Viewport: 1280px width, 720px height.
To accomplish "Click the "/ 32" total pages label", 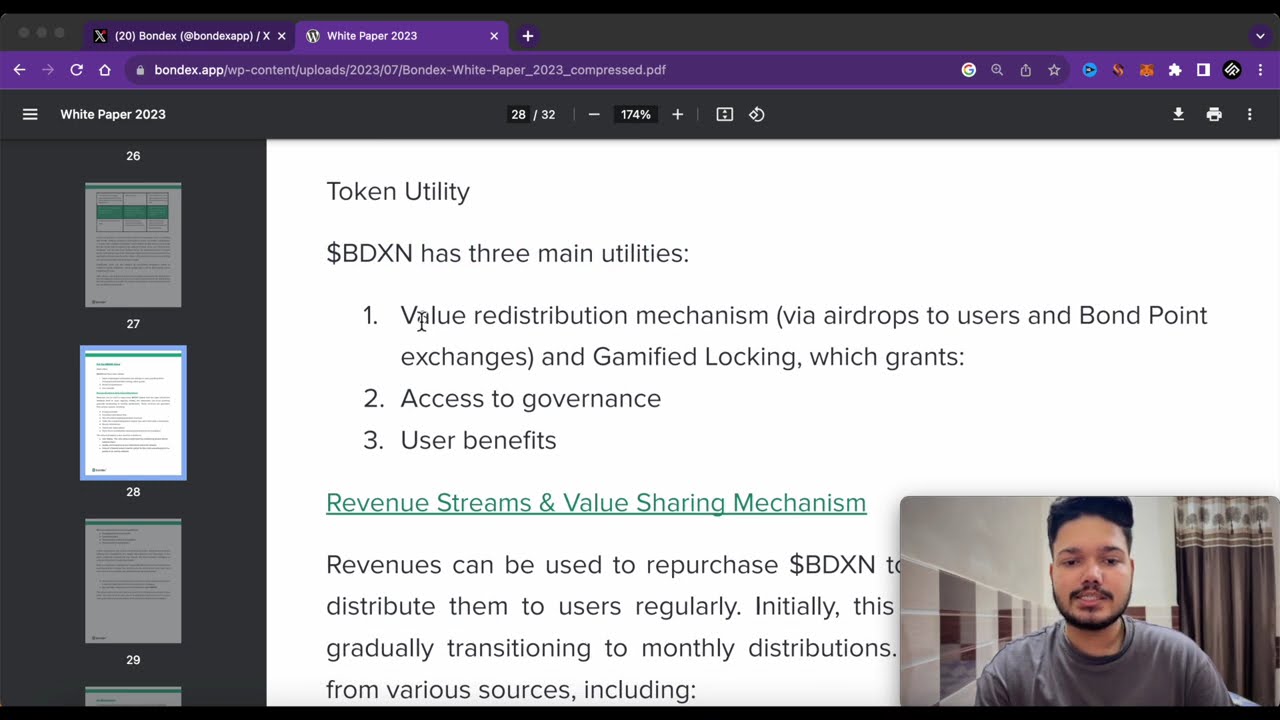I will click(545, 114).
